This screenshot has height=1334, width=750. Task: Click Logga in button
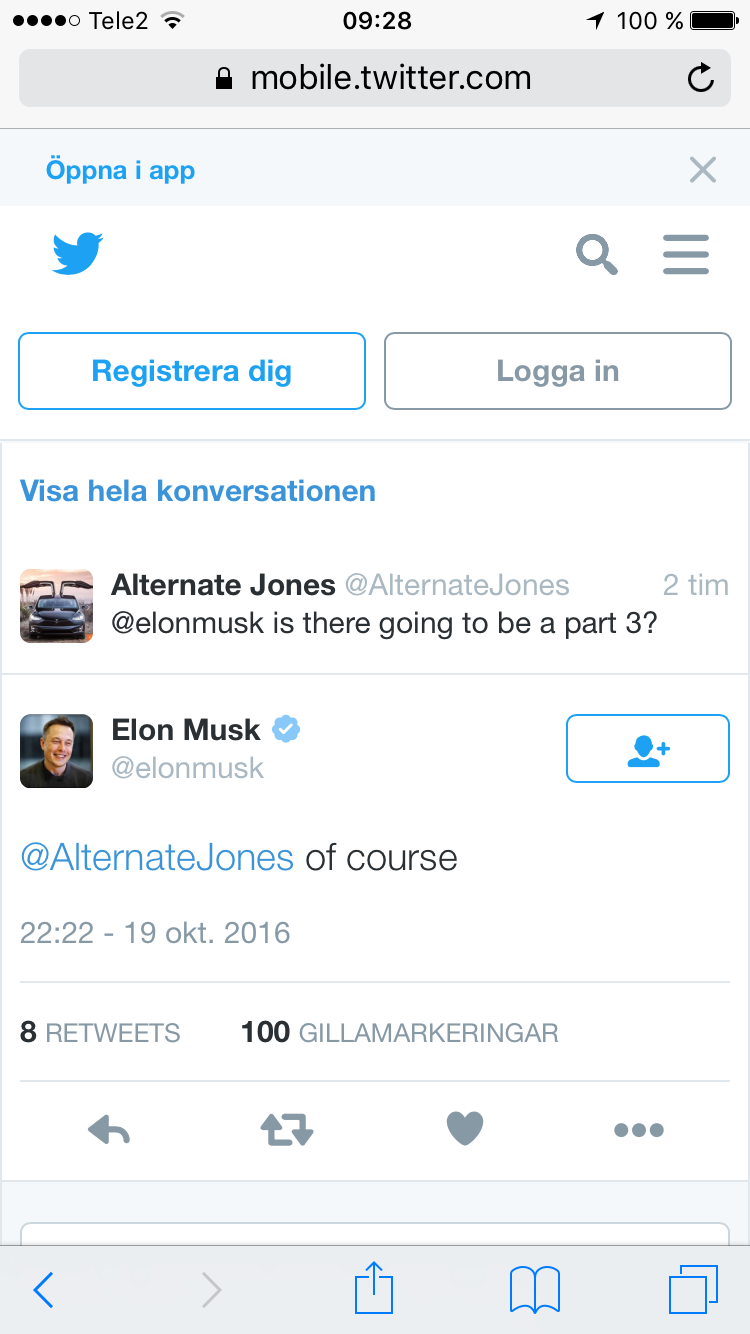click(x=558, y=371)
